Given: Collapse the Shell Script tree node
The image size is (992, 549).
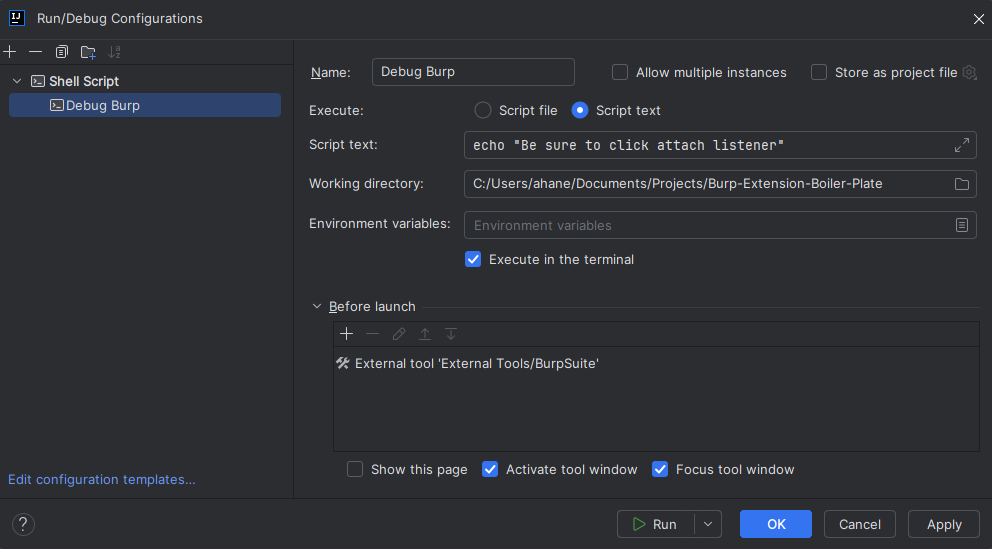Looking at the screenshot, I should 17,81.
